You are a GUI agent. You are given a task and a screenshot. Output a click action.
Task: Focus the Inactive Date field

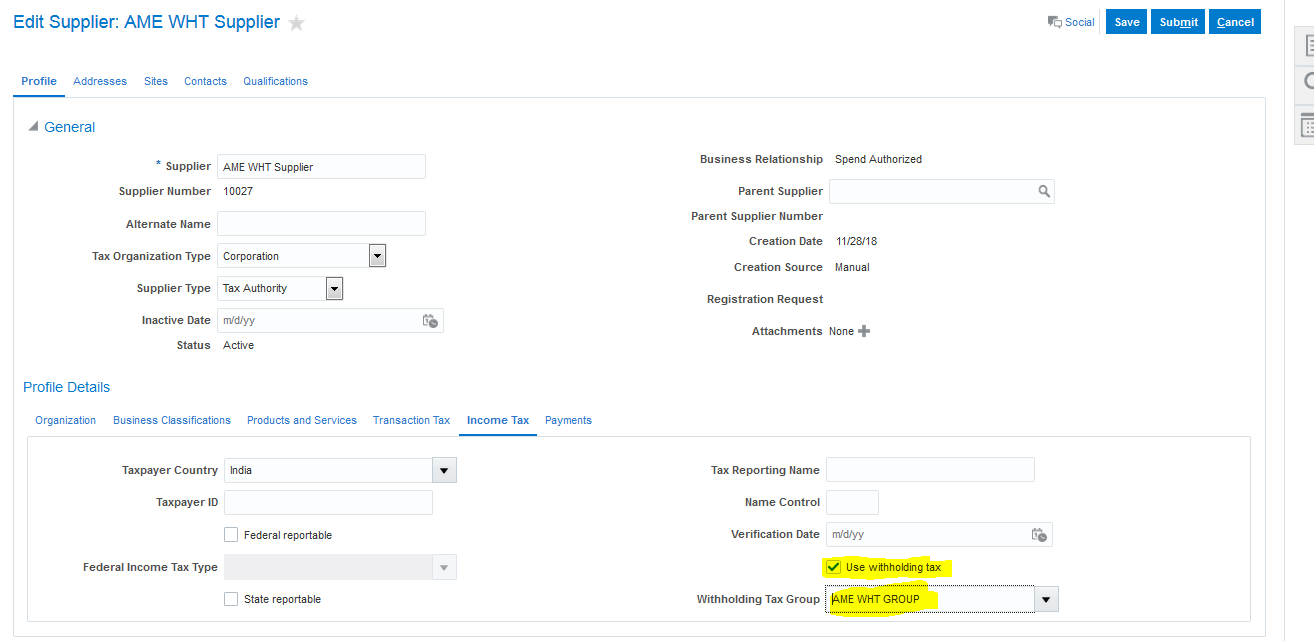pos(318,321)
